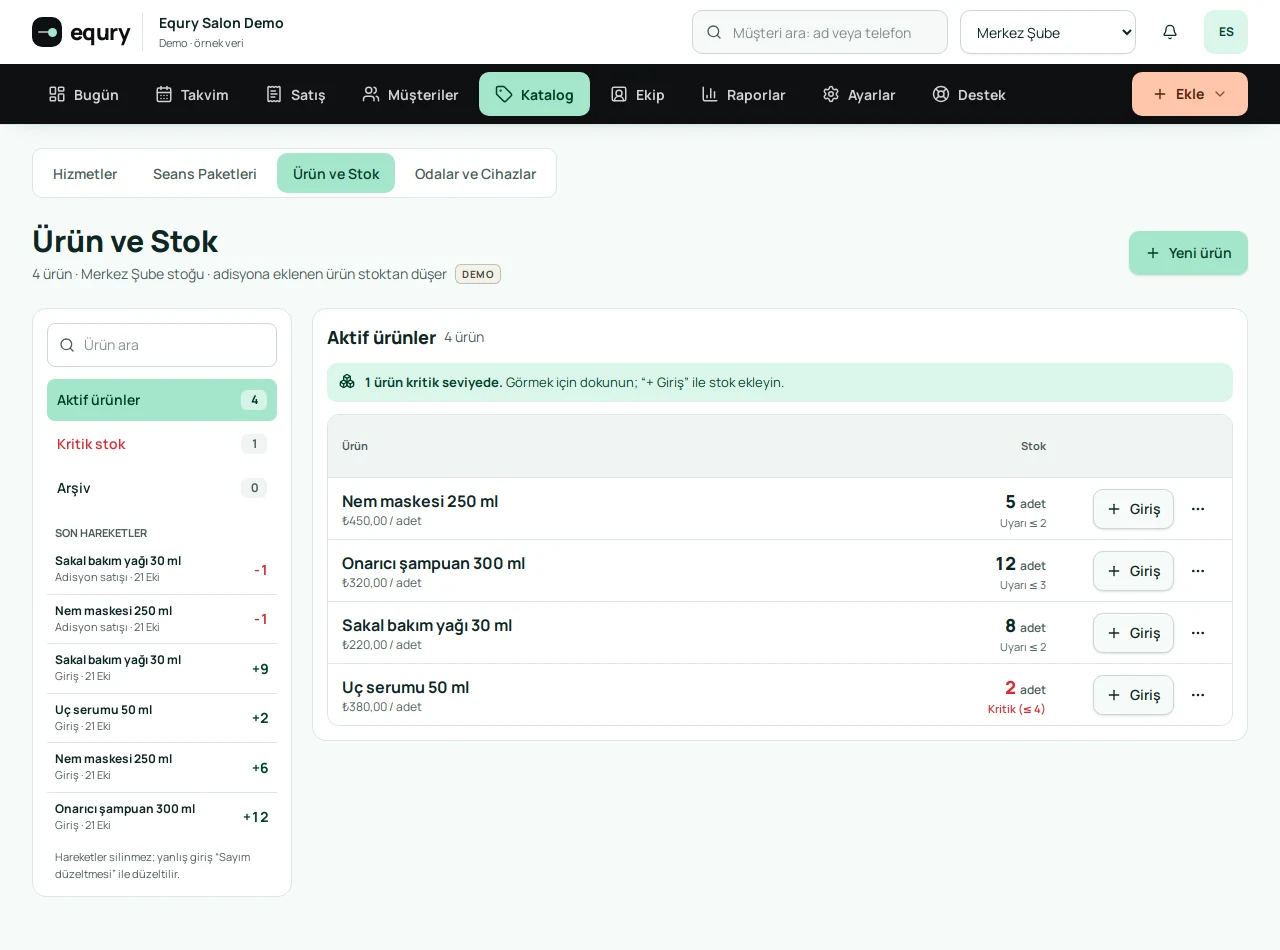1280x950 pixels.
Task: Switch to the Seans Paketleri tab
Action: 205,173
